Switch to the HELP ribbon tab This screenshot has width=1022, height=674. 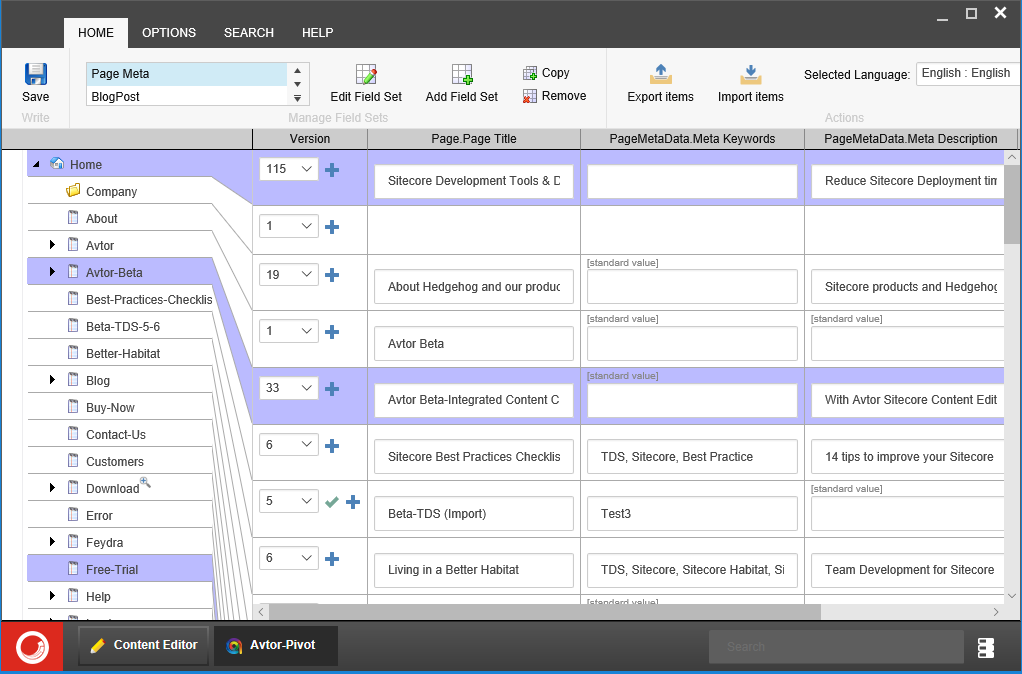[x=317, y=33]
